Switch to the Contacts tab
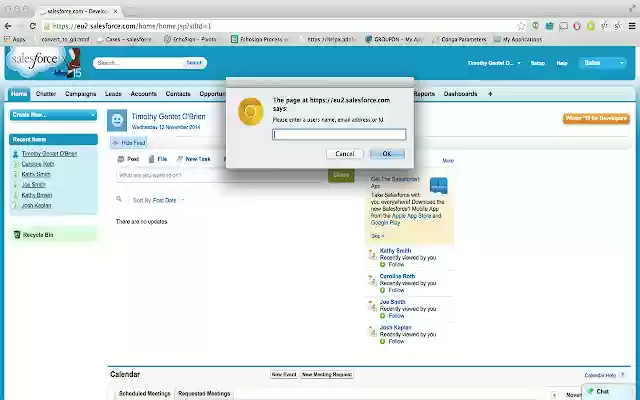640x400 pixels. click(x=178, y=94)
